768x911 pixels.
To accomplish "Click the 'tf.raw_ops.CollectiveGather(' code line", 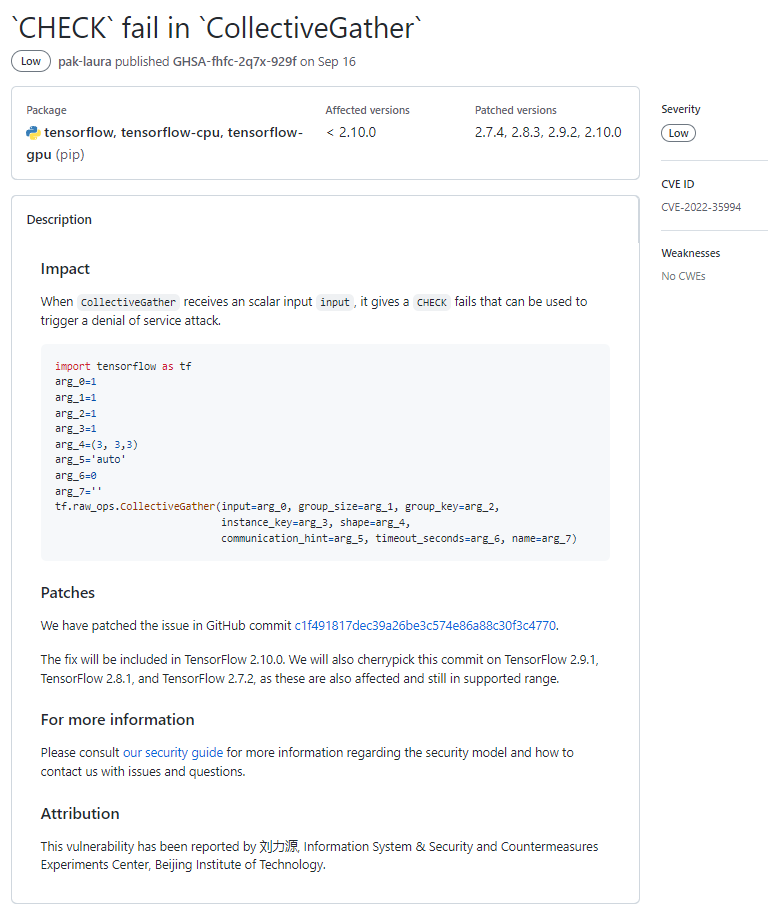I will click(277, 507).
